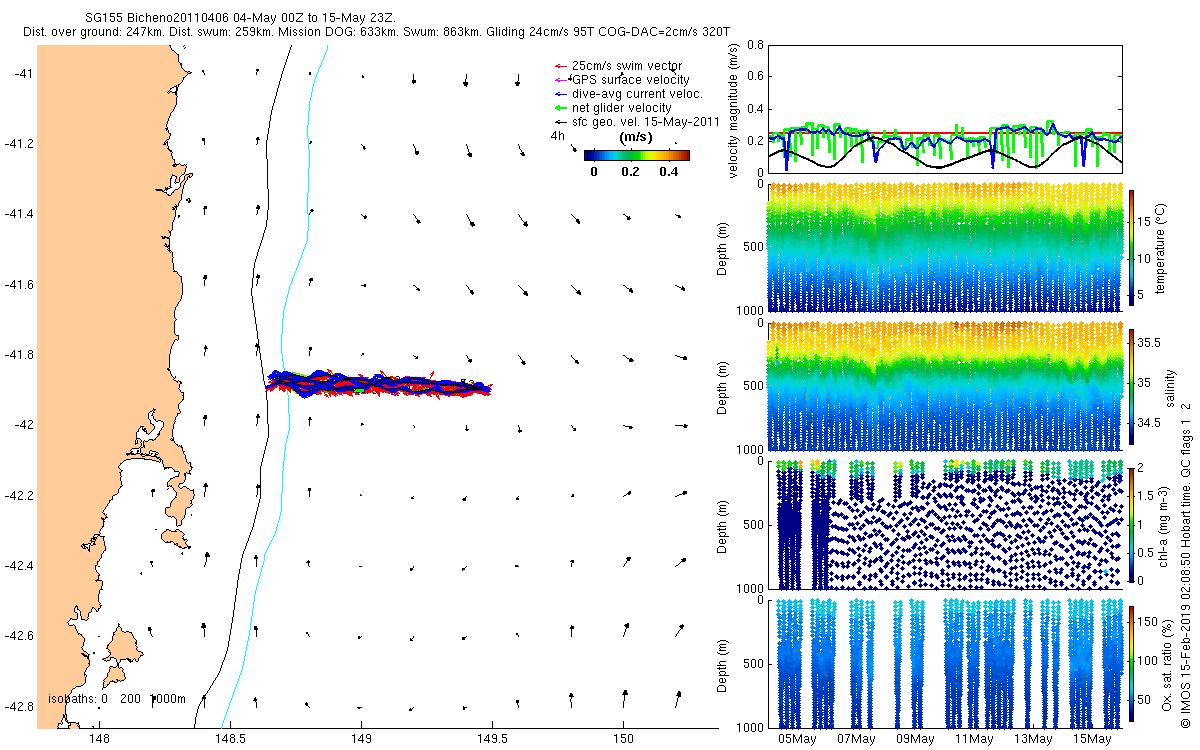
Task: Click the '09May' date tick label
Action: pos(915,740)
